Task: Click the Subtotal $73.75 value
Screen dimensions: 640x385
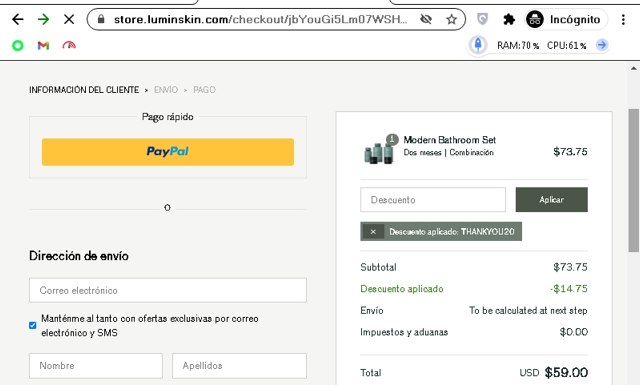Action: point(570,267)
